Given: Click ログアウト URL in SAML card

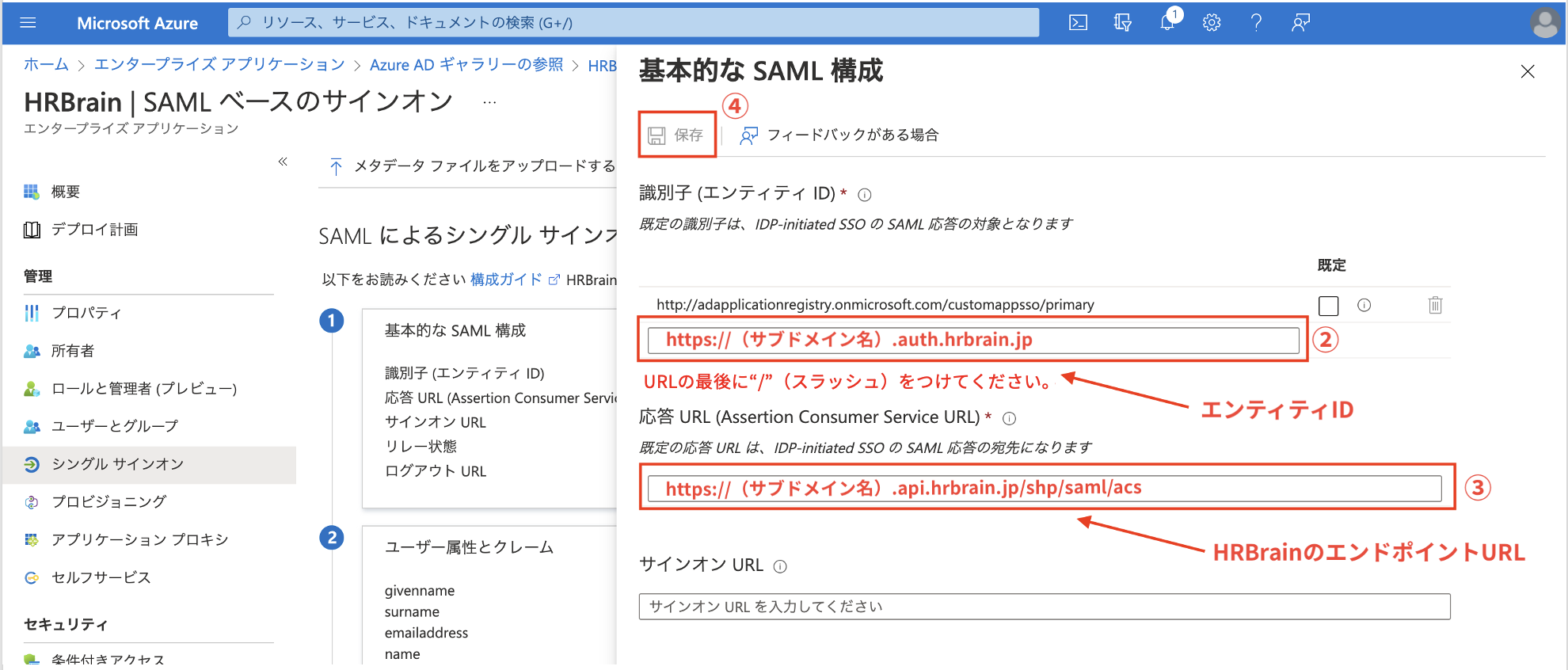Looking at the screenshot, I should 436,471.
